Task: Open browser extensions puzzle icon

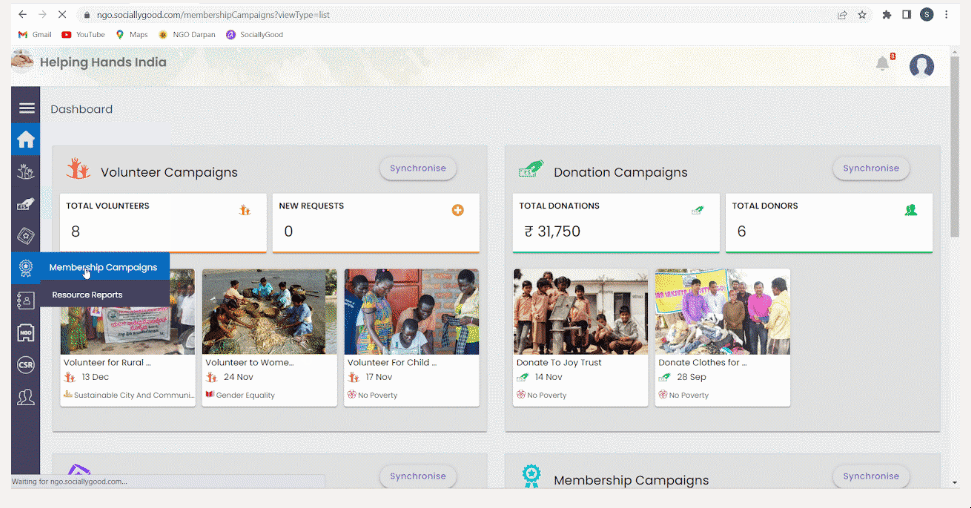Action: tap(887, 15)
